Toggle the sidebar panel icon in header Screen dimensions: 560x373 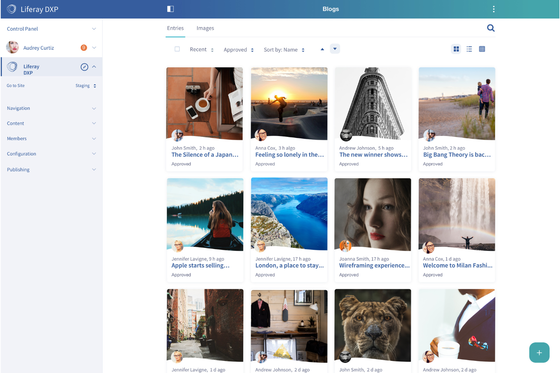pyautogui.click(x=170, y=9)
